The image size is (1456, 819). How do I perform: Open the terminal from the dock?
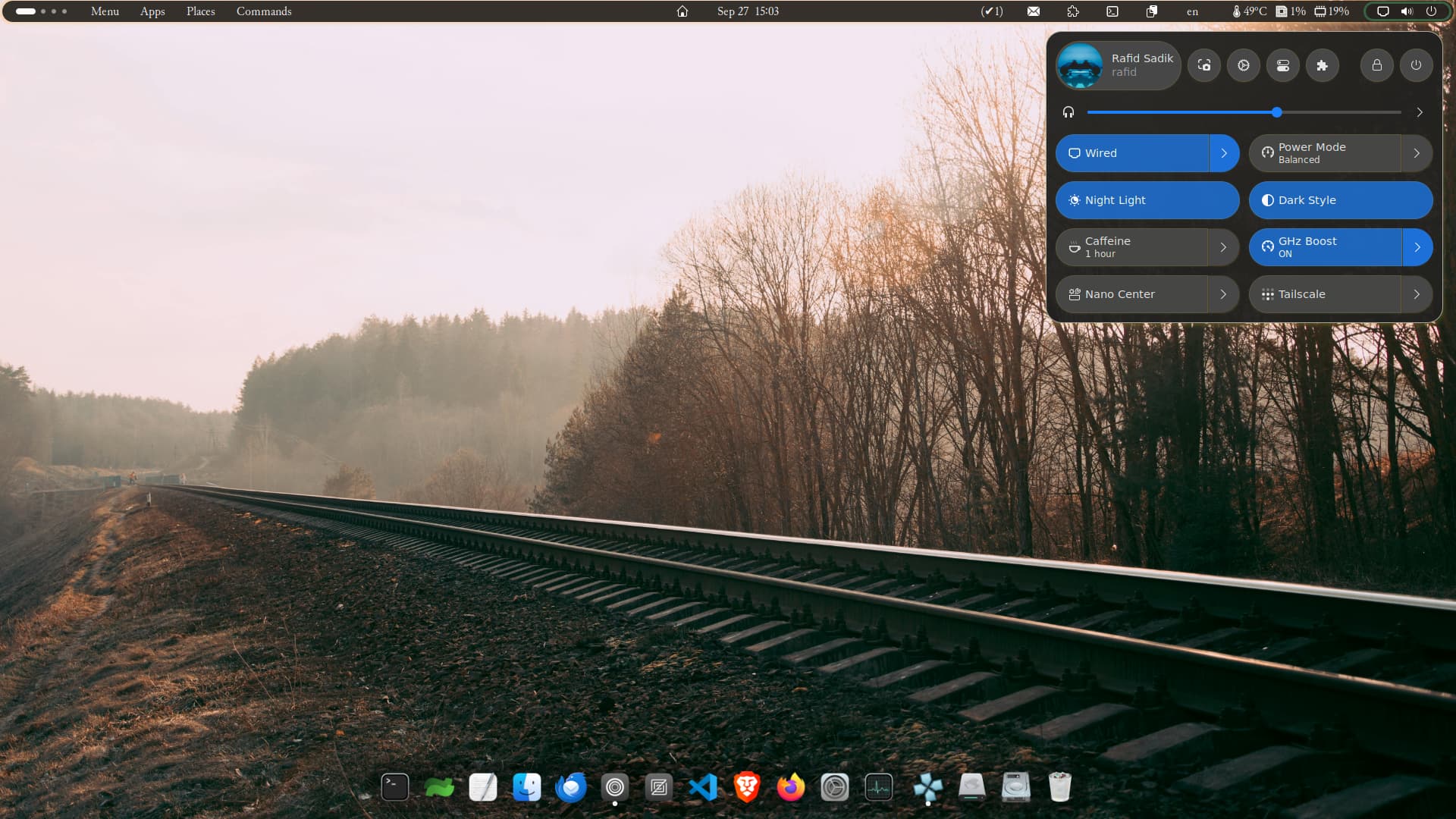coord(394,788)
